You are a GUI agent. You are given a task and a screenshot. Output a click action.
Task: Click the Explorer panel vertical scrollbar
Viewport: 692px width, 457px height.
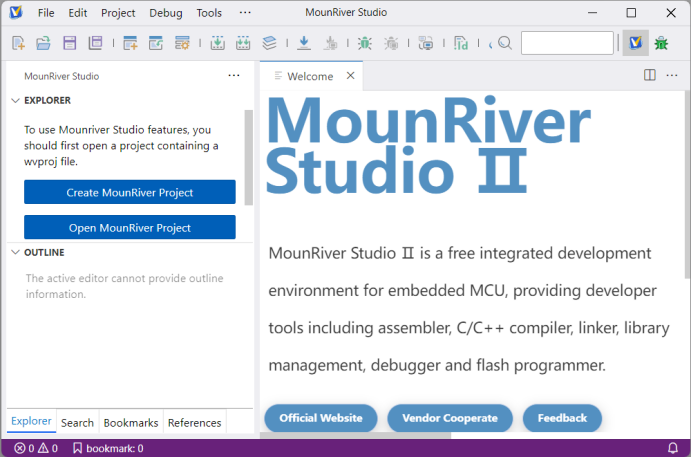pyautogui.click(x=248, y=157)
